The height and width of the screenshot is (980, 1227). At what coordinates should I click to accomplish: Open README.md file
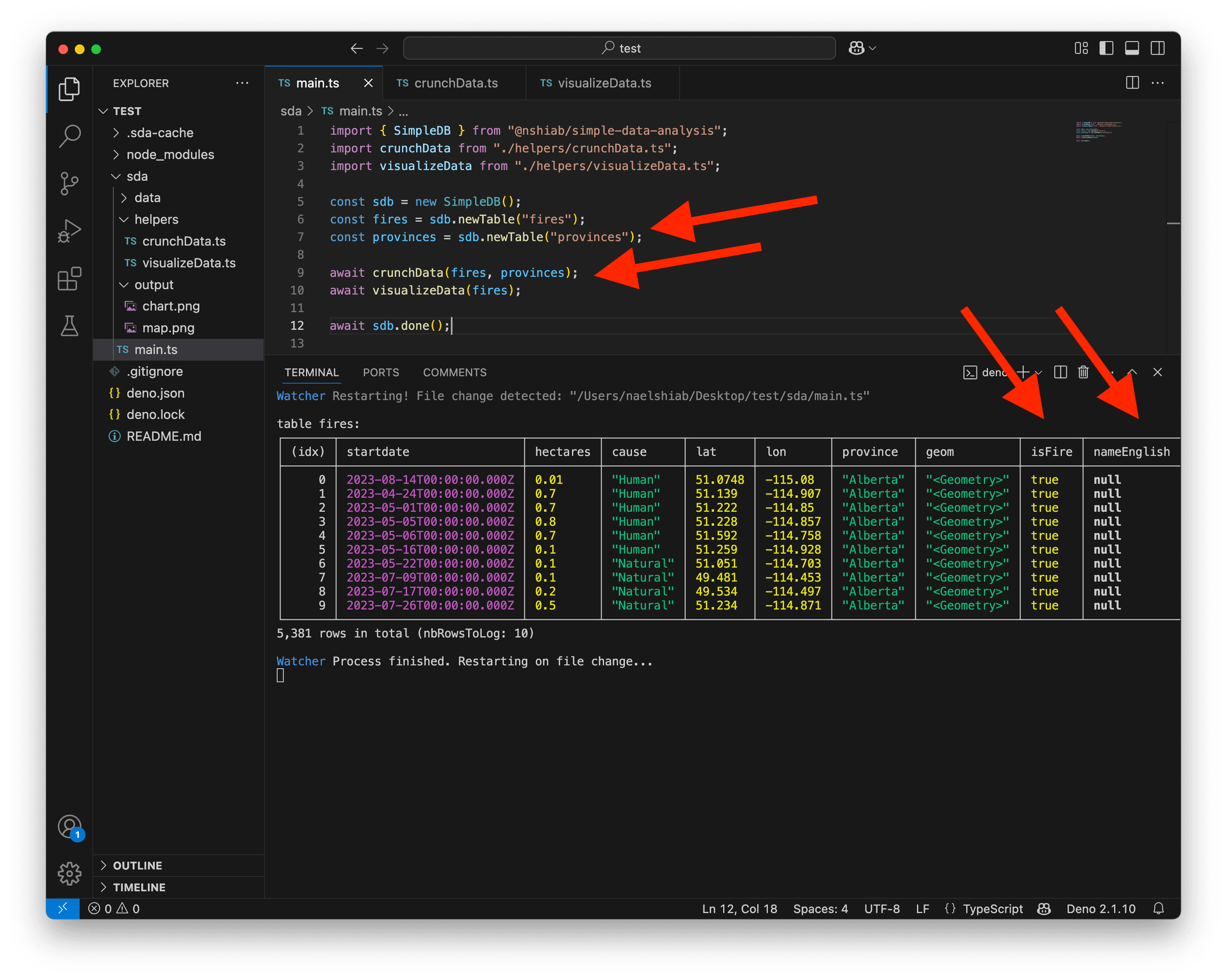[x=178, y=437]
